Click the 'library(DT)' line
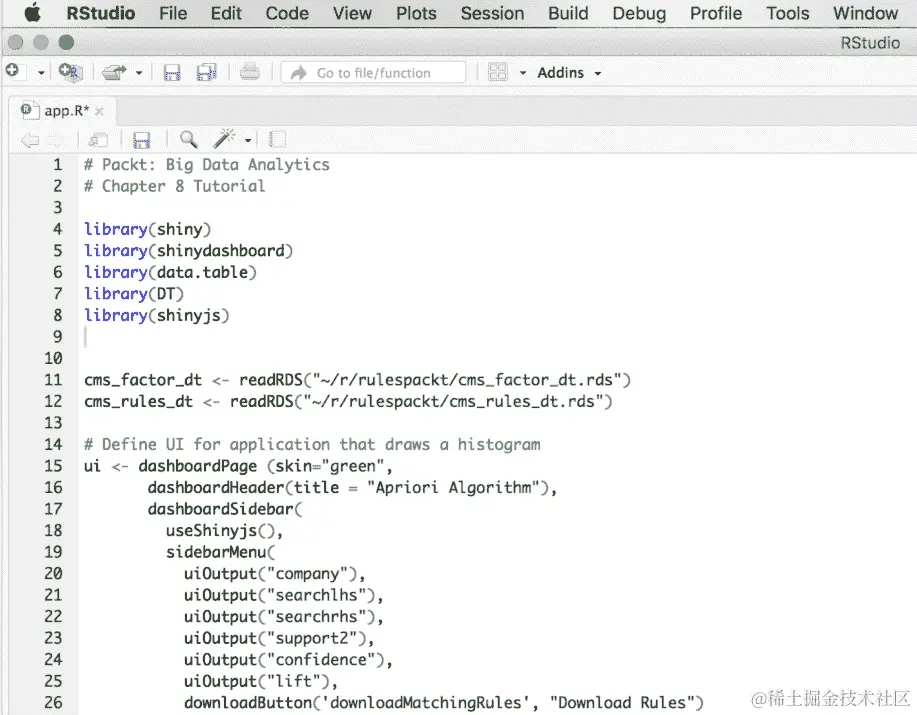Viewport: 917px width, 715px height. coord(134,294)
